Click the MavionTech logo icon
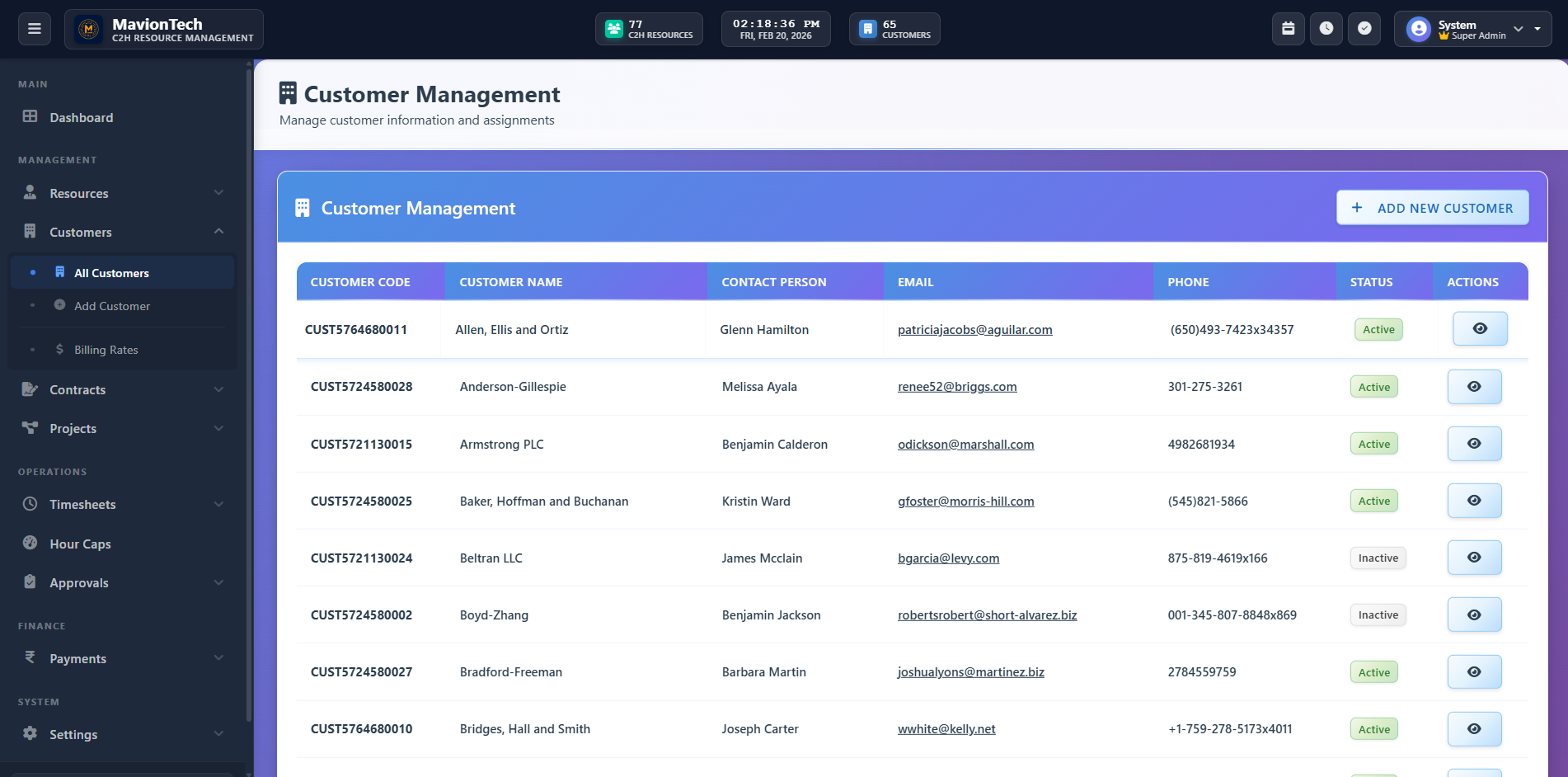This screenshot has height=777, width=1568. click(x=88, y=30)
